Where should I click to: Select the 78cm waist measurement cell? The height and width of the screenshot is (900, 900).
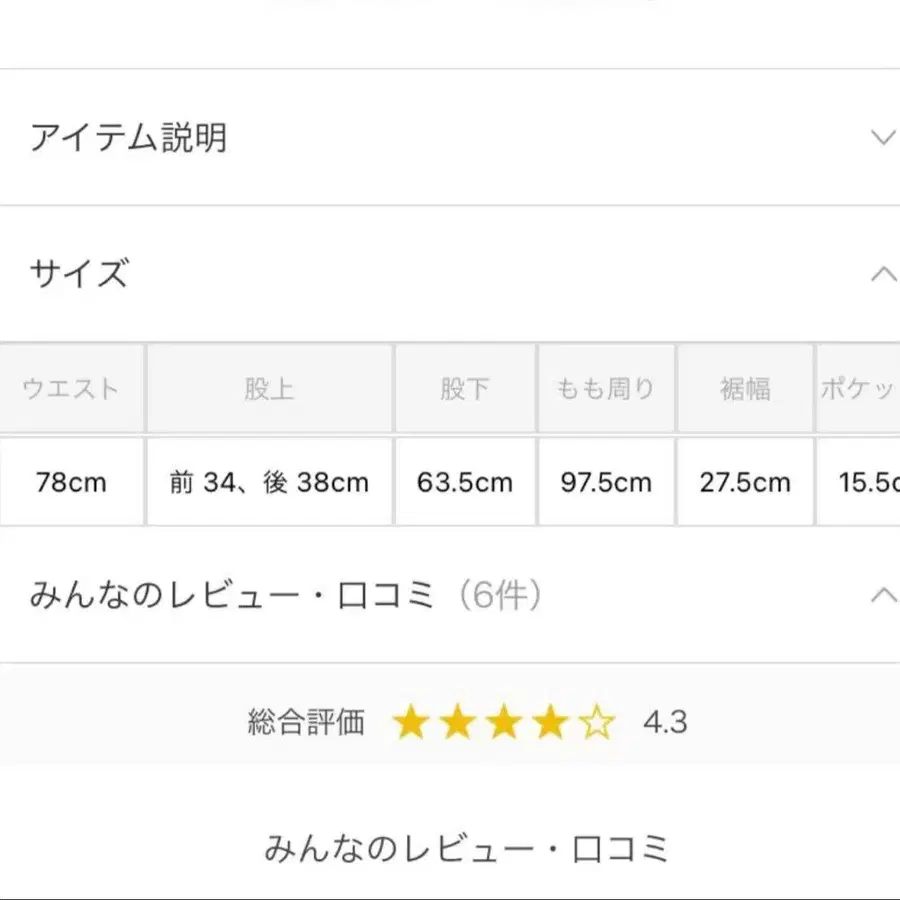point(70,481)
